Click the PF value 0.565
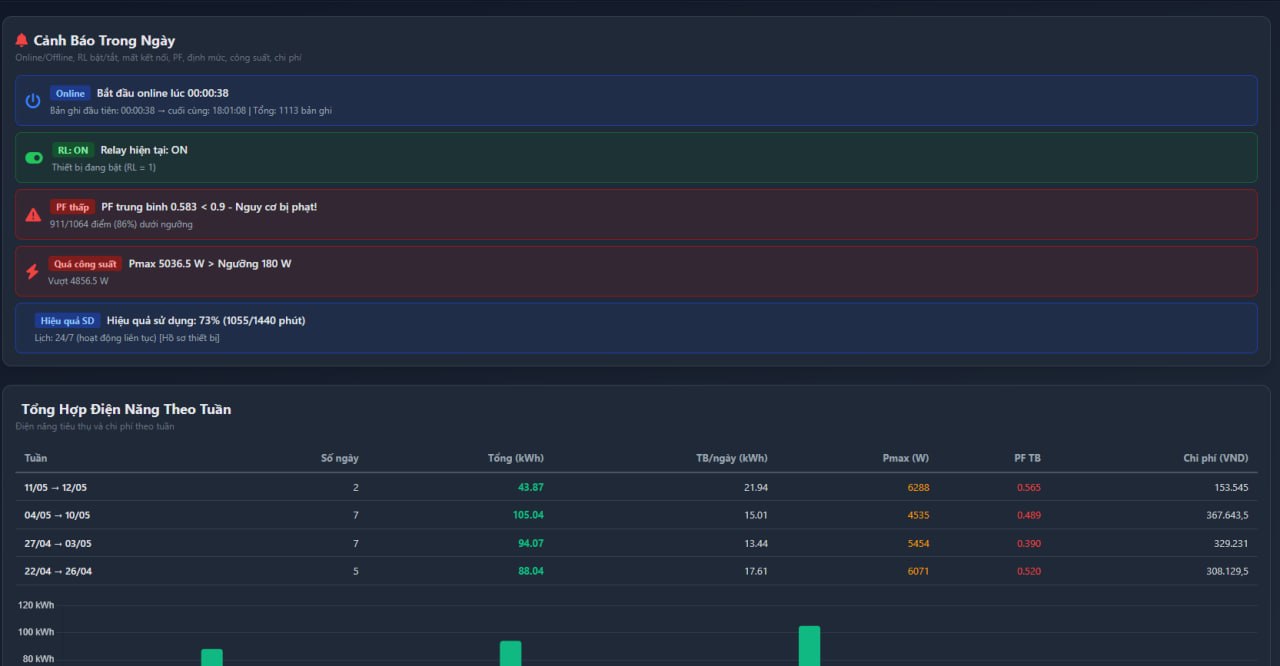 tap(1029, 487)
